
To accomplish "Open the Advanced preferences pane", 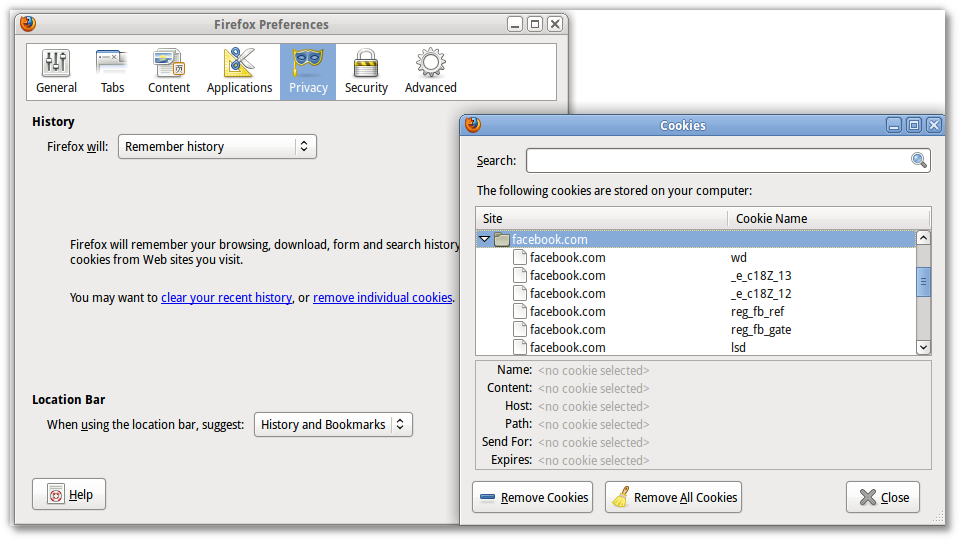I will (x=430, y=72).
